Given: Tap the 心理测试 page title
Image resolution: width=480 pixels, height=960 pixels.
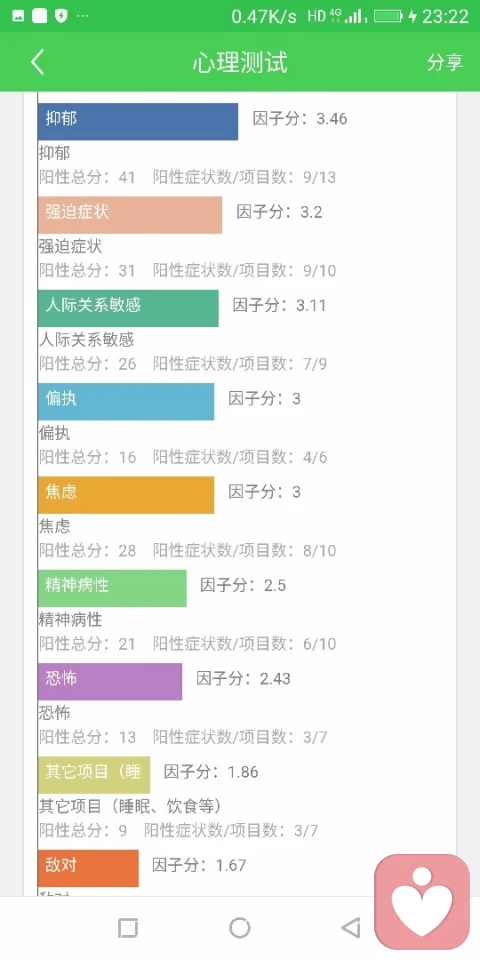Looking at the screenshot, I should tap(239, 62).
